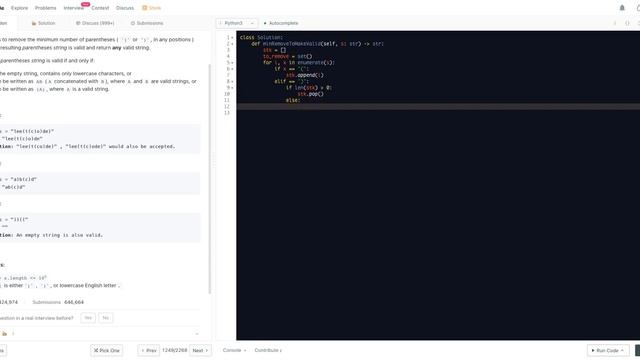Fold the if block at line 9

232,88
